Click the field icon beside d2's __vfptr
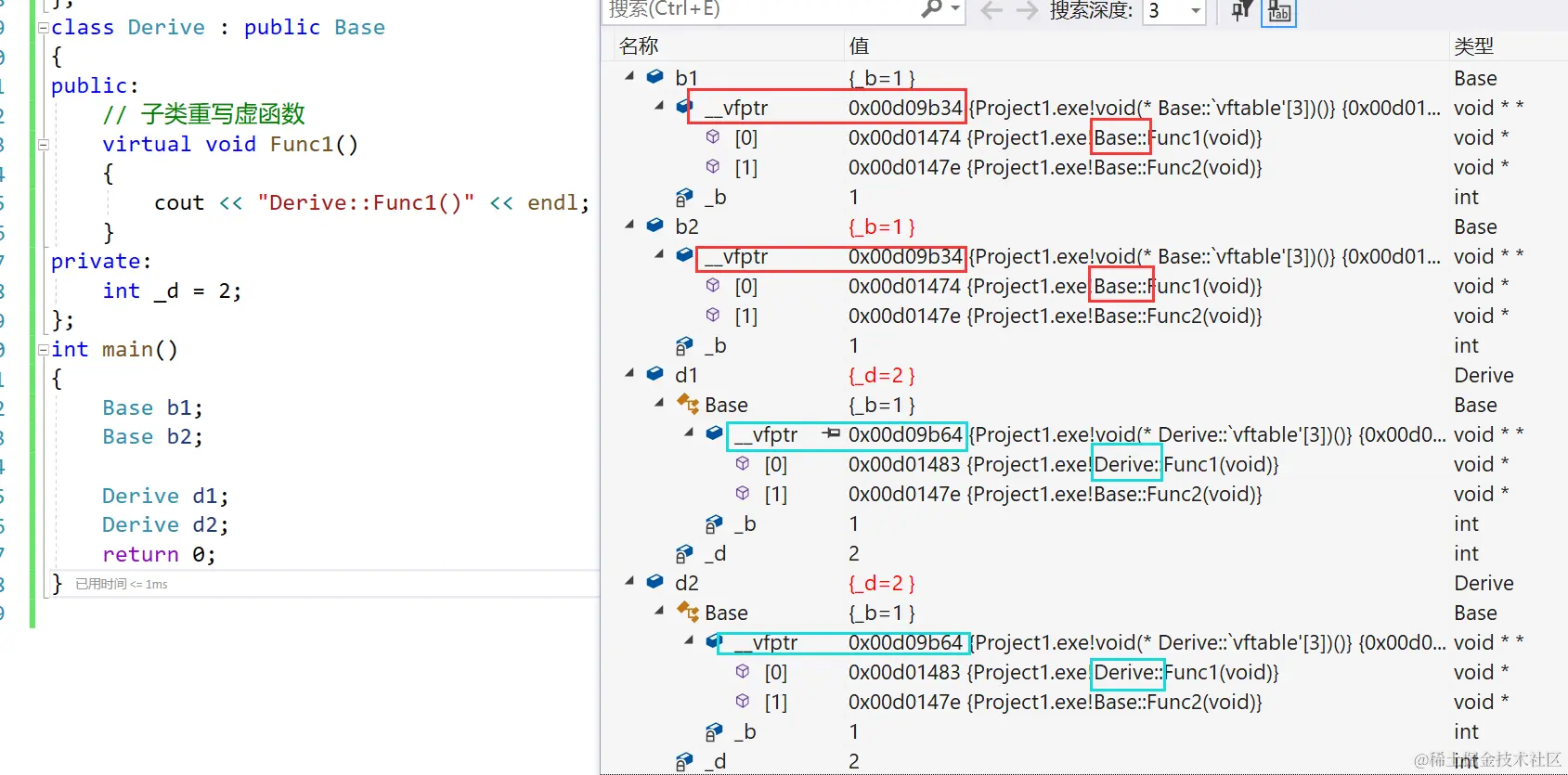The height and width of the screenshot is (775, 1568). pos(715,640)
